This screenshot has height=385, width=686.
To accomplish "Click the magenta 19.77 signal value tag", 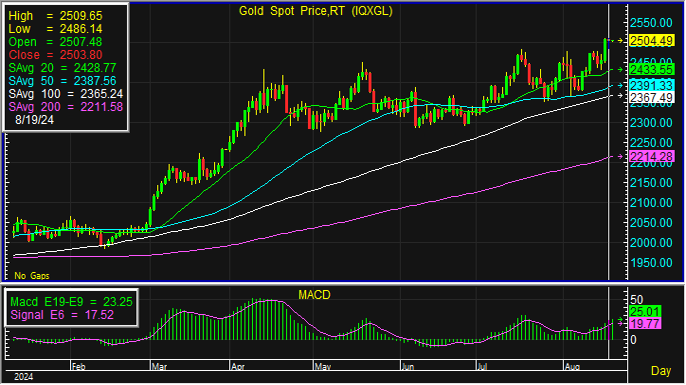I will pyautogui.click(x=645, y=324).
